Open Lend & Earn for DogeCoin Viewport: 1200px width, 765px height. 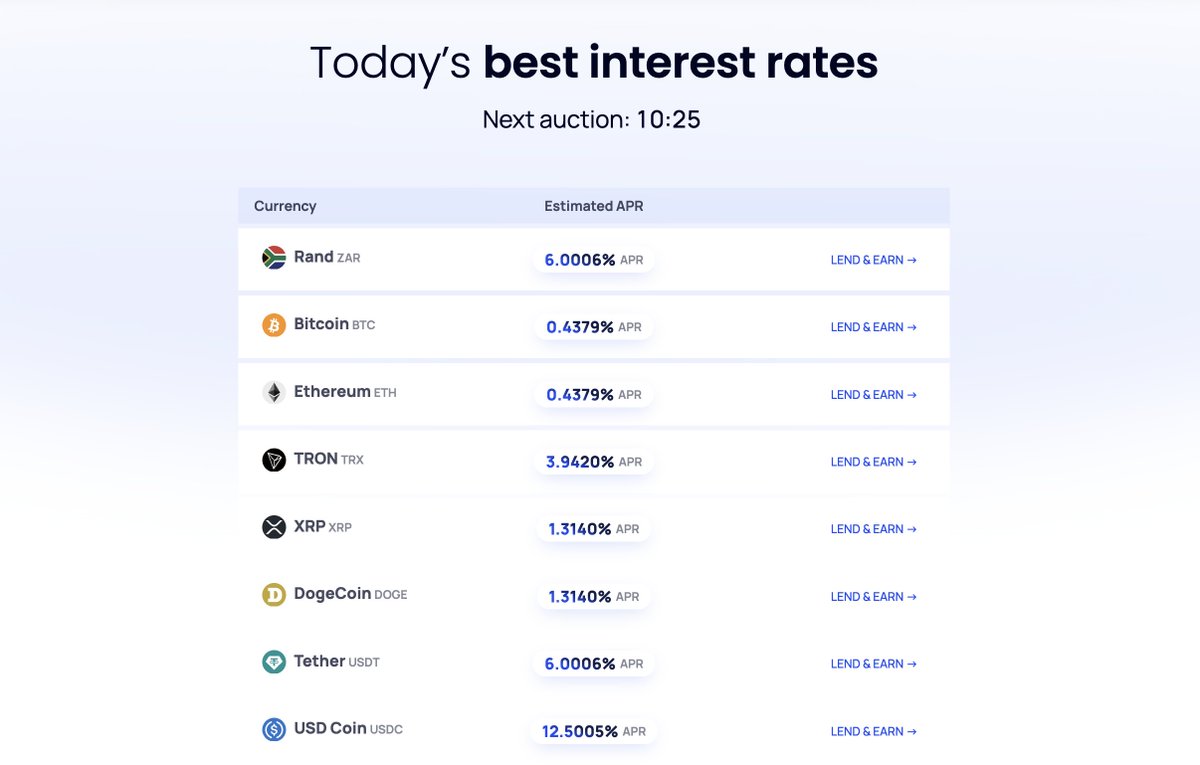[x=874, y=597]
